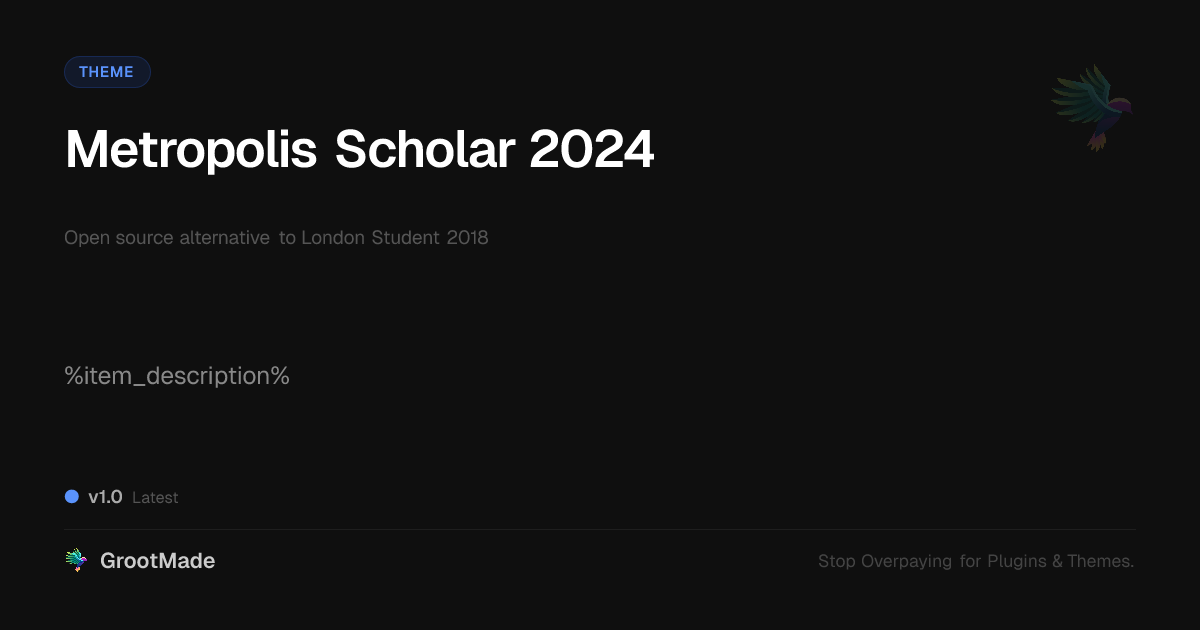Click the Latest release label
The width and height of the screenshot is (1200, 630).
(155, 498)
